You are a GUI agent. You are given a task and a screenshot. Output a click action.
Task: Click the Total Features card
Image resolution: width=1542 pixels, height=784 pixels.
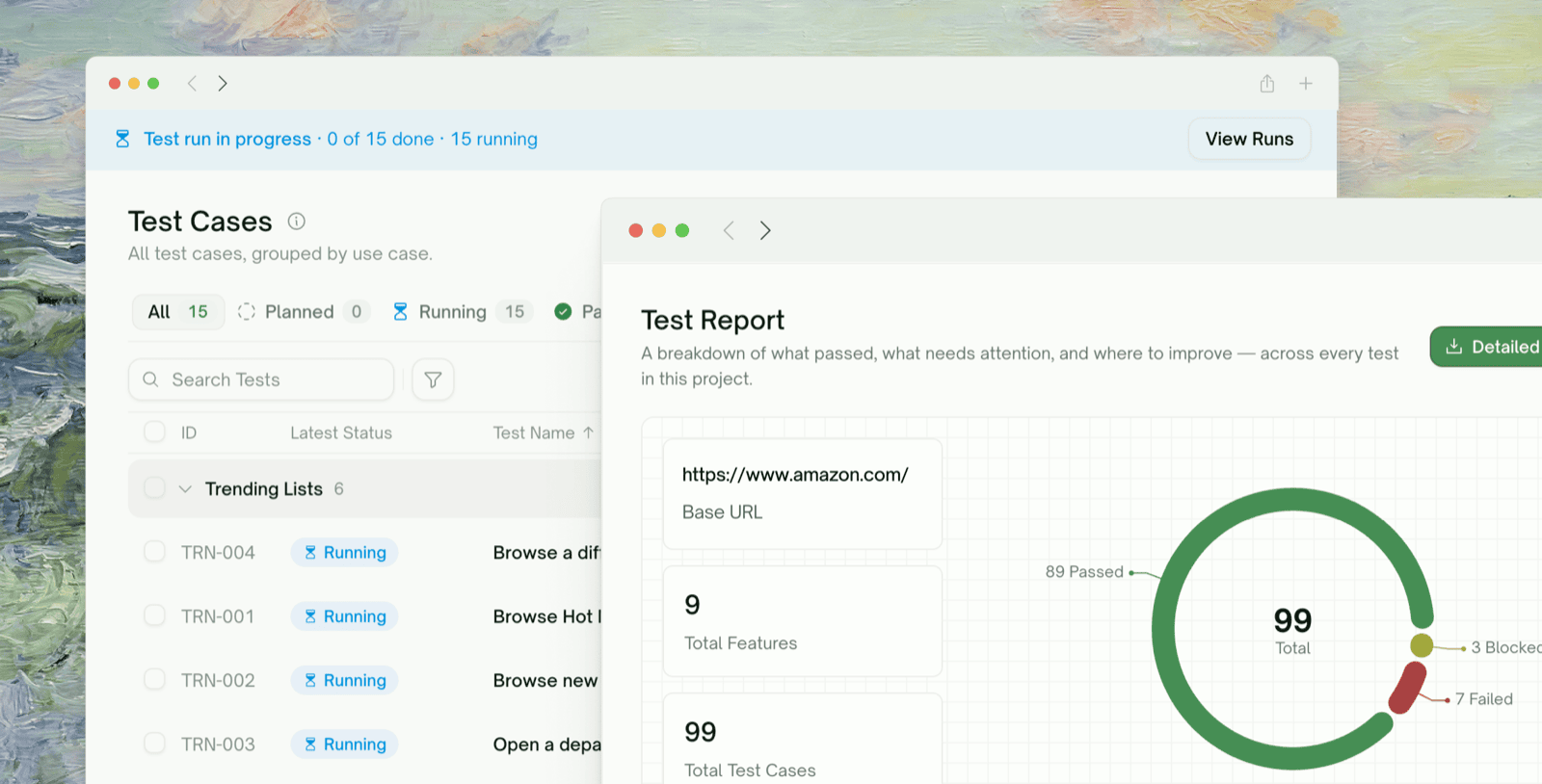pyautogui.click(x=803, y=621)
